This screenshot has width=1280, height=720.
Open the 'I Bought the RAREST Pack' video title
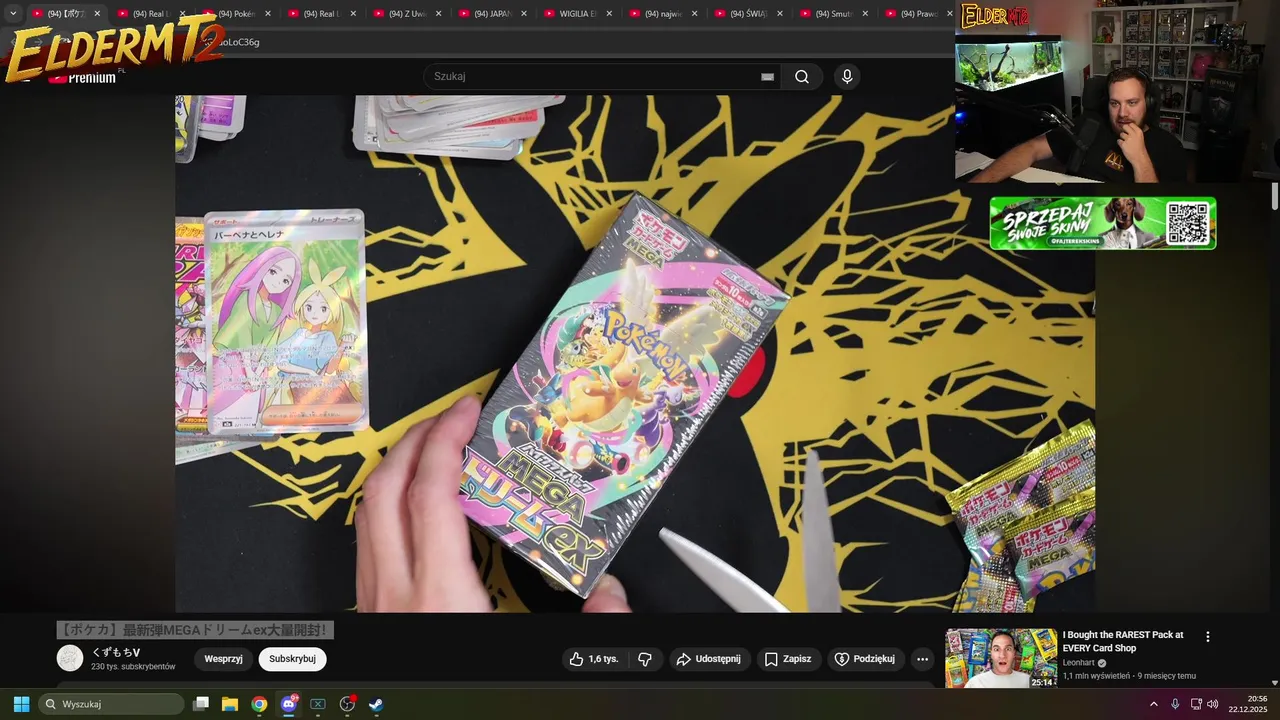point(1123,641)
